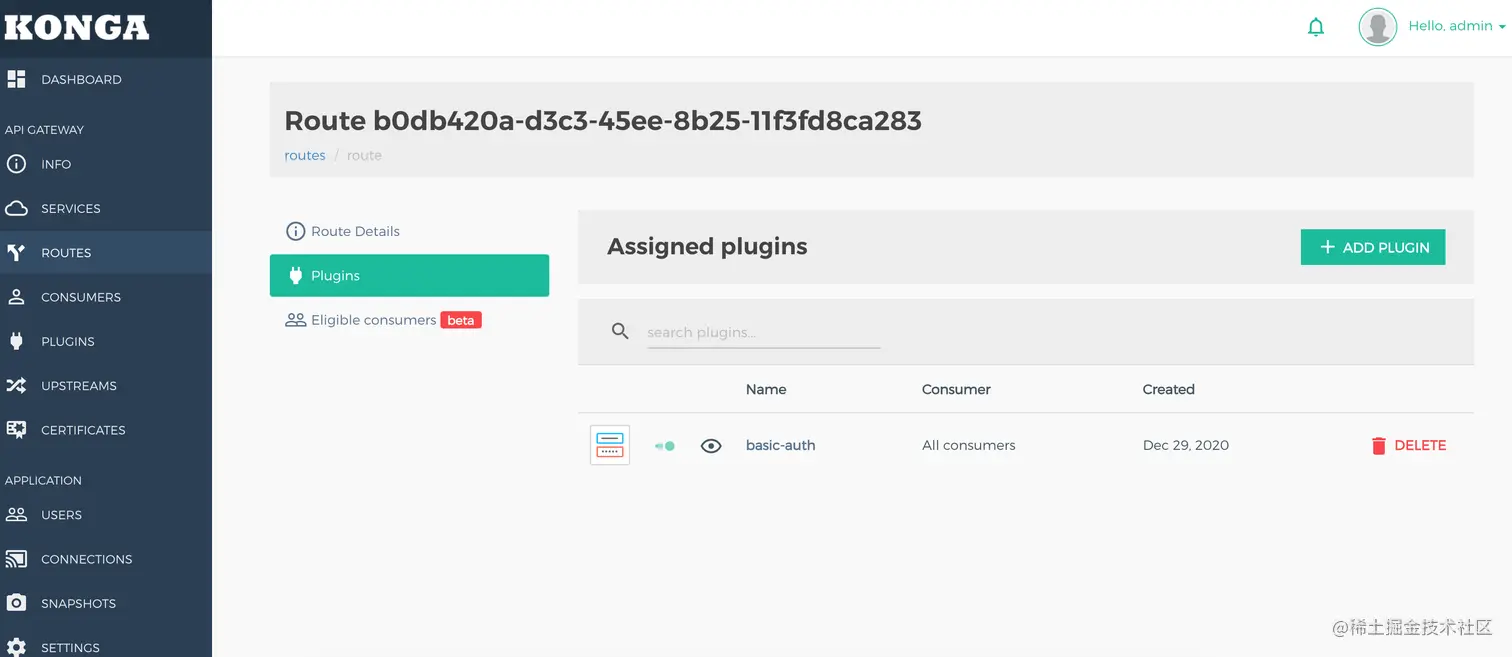Select the Info circle icon in sidebar
Screen dimensions: 1512x657
[x=16, y=164]
